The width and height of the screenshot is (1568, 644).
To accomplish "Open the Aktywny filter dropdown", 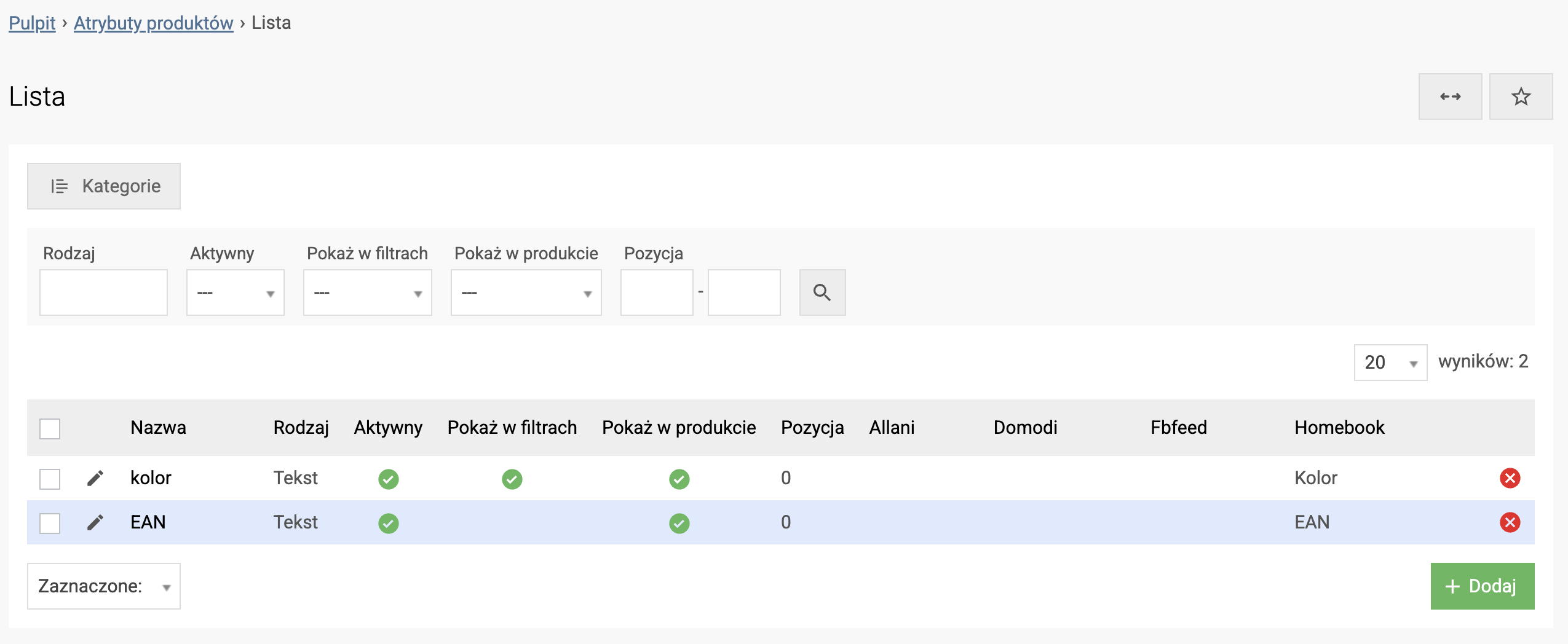I will [236, 293].
